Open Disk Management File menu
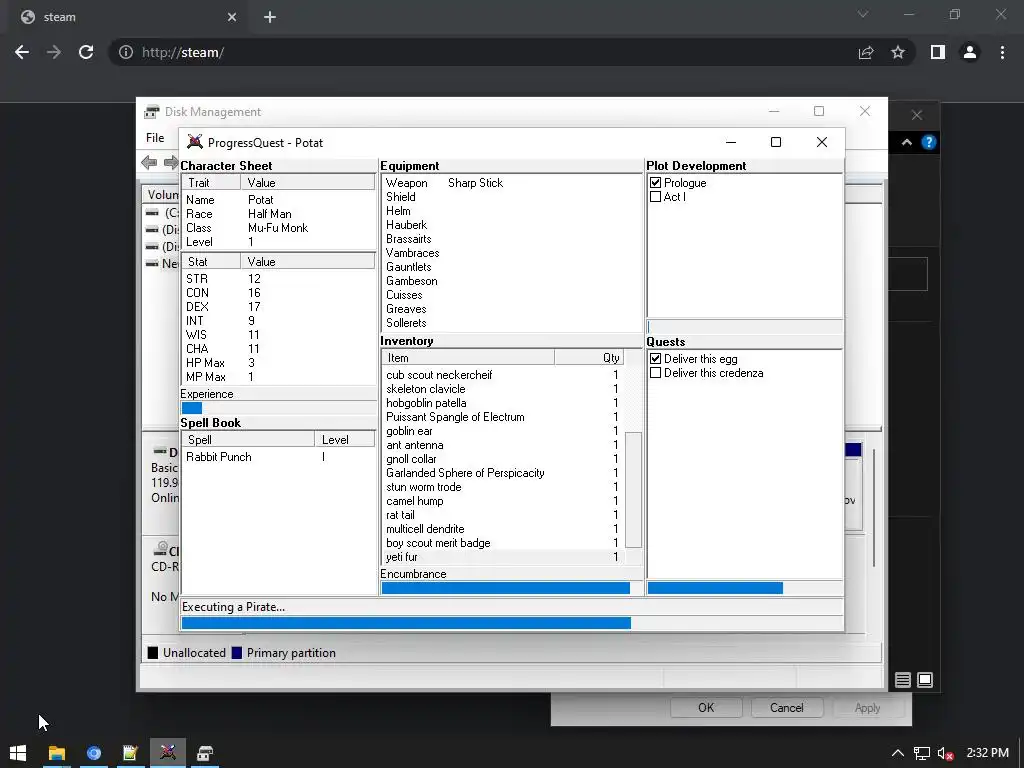 tap(155, 138)
